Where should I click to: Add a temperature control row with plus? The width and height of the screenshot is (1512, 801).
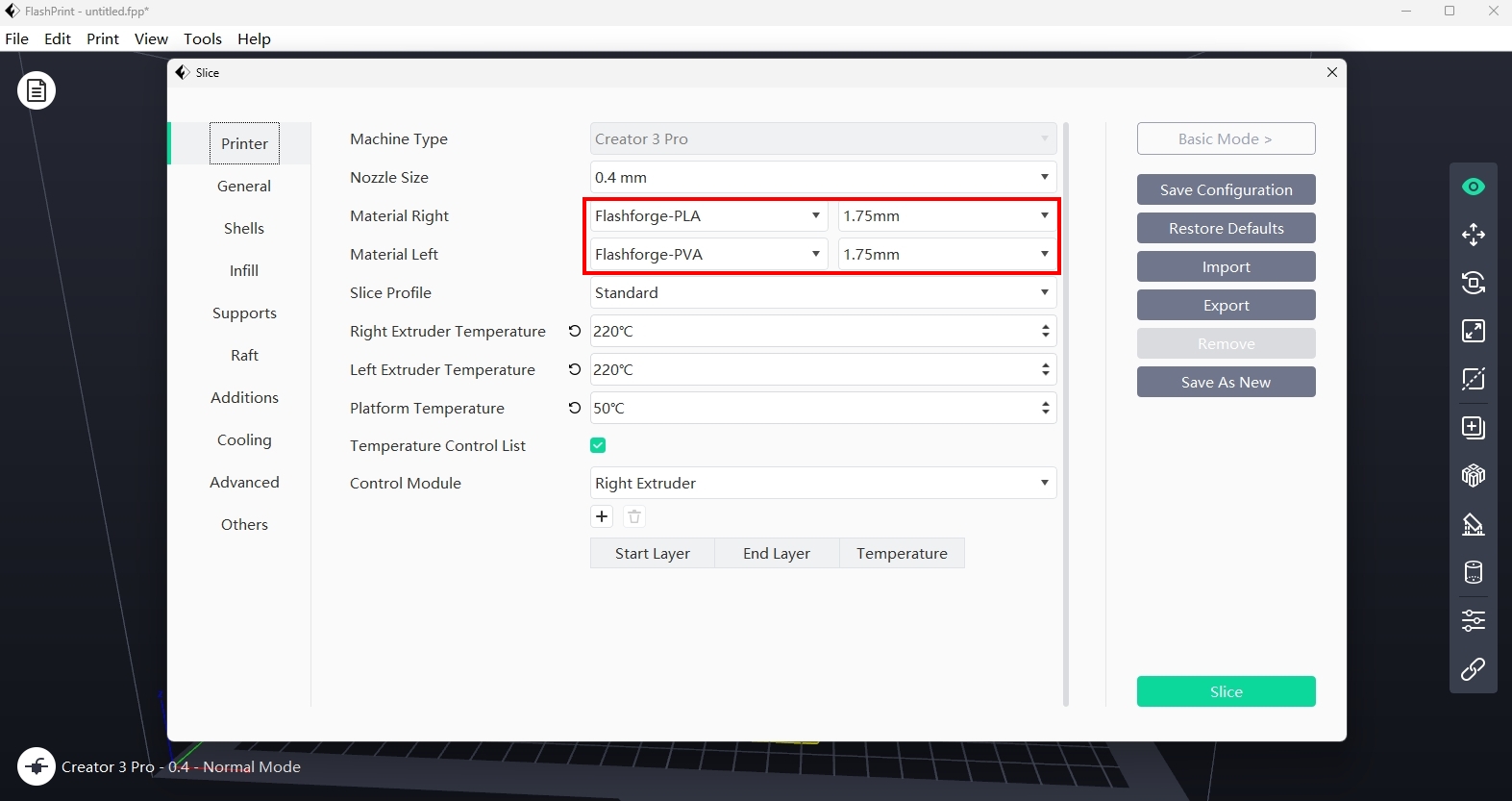click(602, 516)
